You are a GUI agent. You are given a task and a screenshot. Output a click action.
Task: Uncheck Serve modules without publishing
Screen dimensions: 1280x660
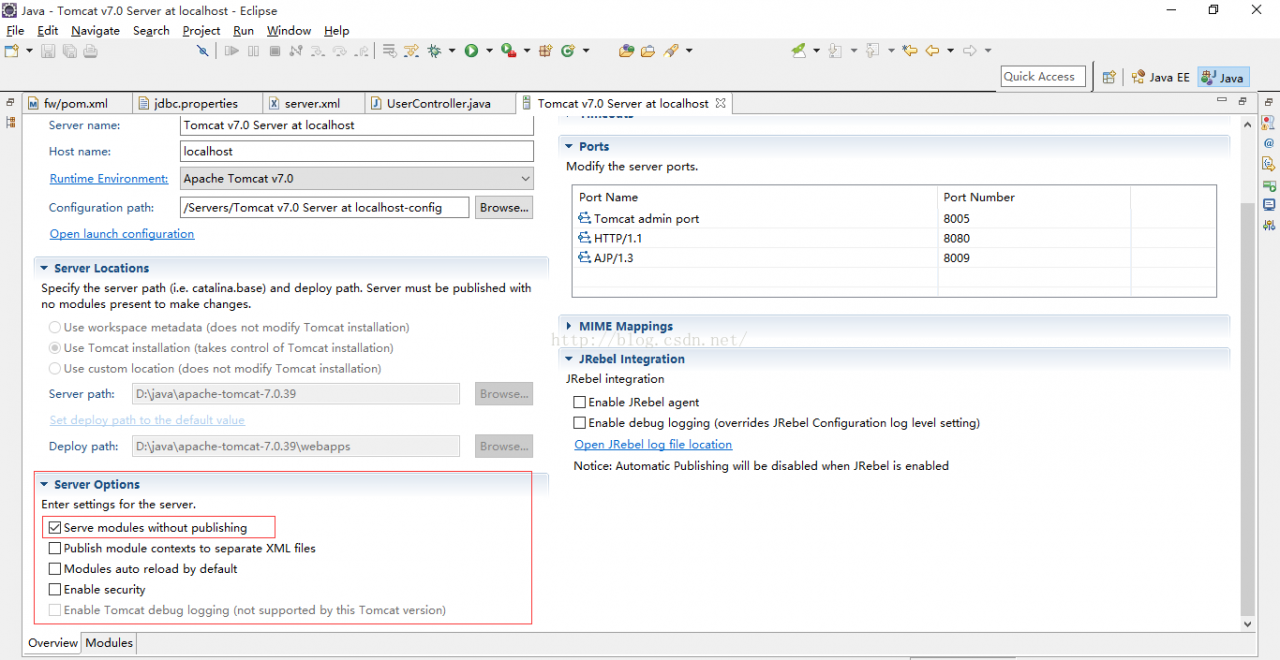click(x=55, y=528)
